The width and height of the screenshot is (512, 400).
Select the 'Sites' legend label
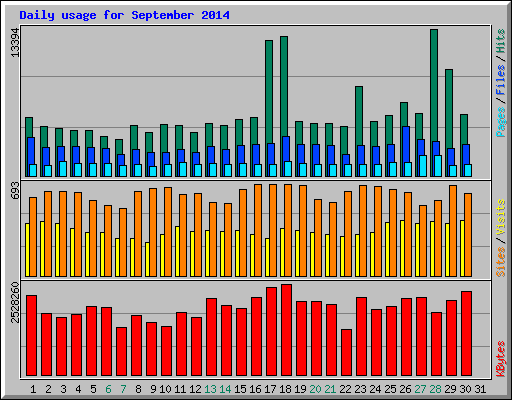pos(501,262)
